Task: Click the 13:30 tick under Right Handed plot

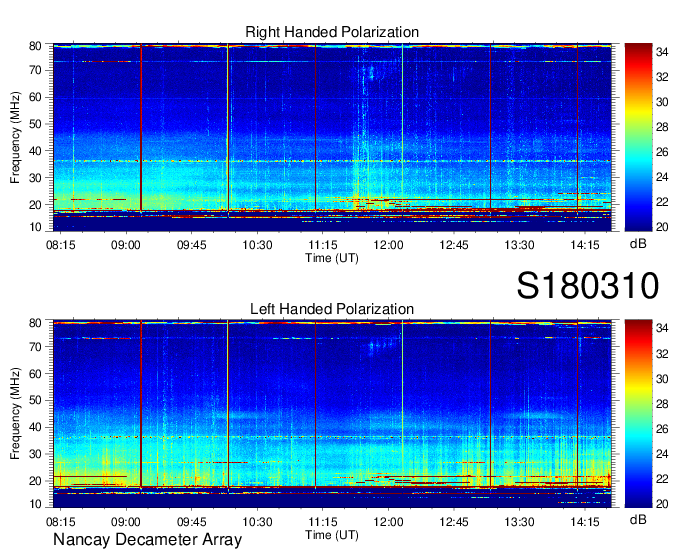Action: (x=519, y=245)
